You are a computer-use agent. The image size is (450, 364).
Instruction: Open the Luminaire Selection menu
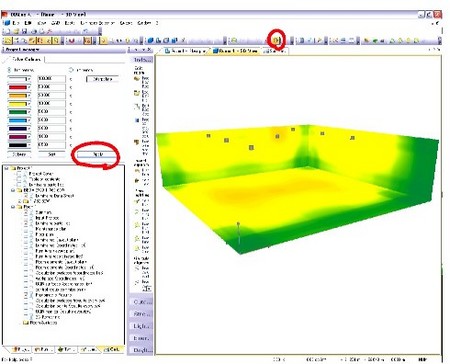click(97, 23)
